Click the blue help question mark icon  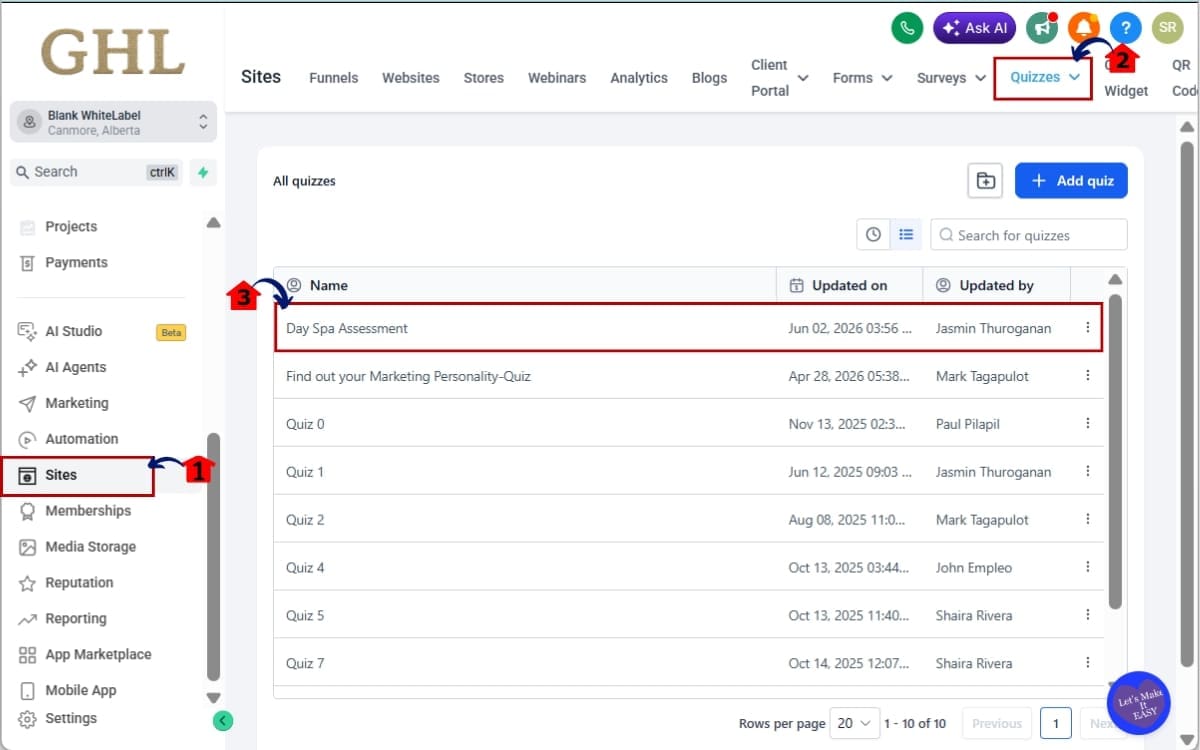pyautogui.click(x=1126, y=28)
